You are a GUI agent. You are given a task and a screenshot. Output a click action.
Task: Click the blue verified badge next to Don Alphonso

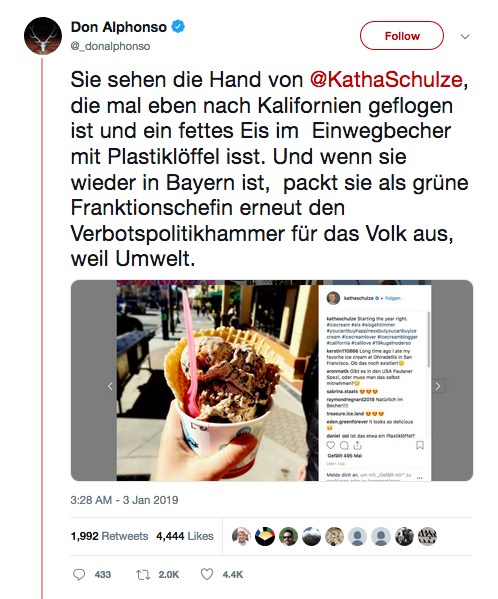(178, 27)
